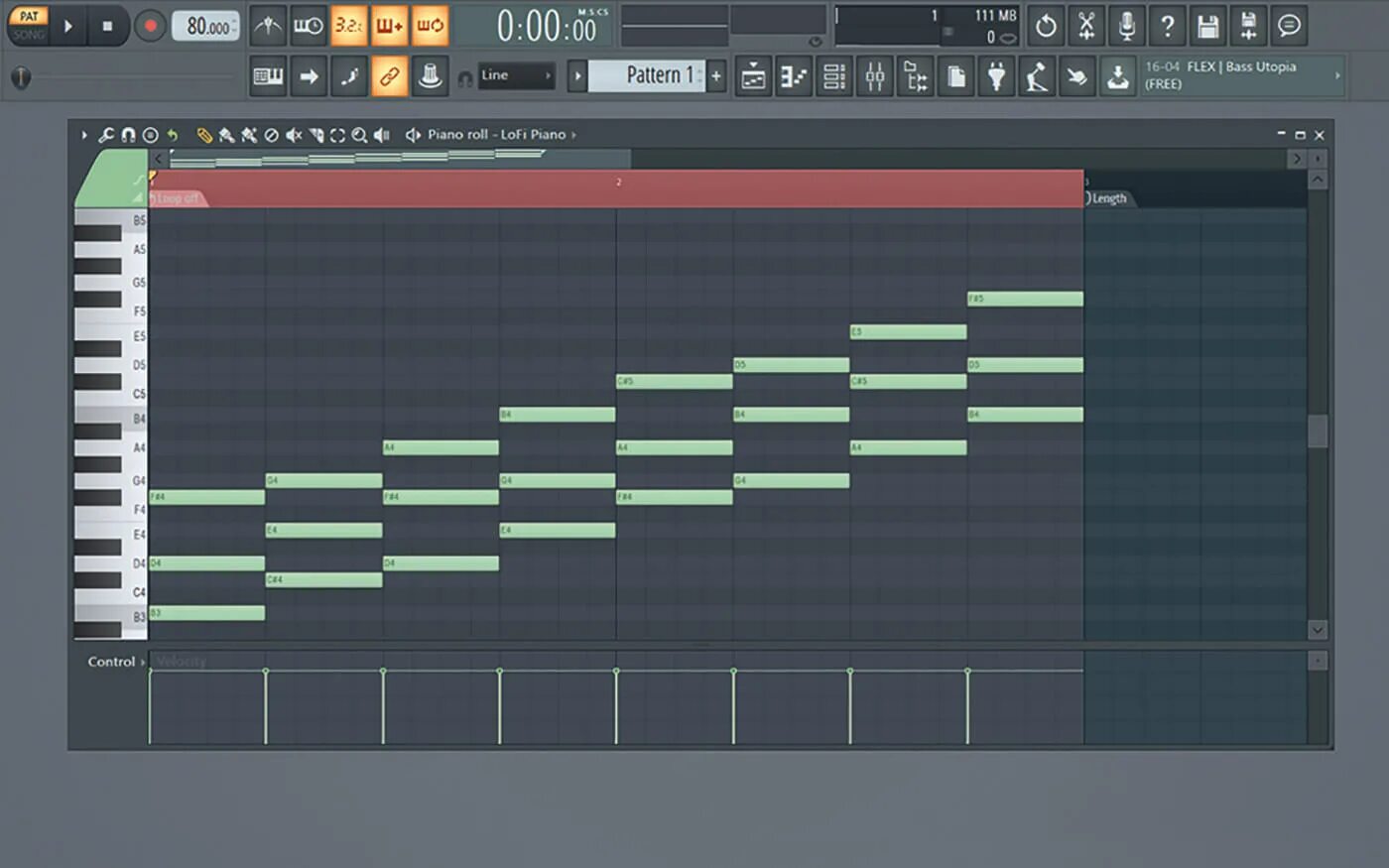This screenshot has height=868, width=1389.
Task: Stop playback with the stop button
Action: pyautogui.click(x=107, y=26)
